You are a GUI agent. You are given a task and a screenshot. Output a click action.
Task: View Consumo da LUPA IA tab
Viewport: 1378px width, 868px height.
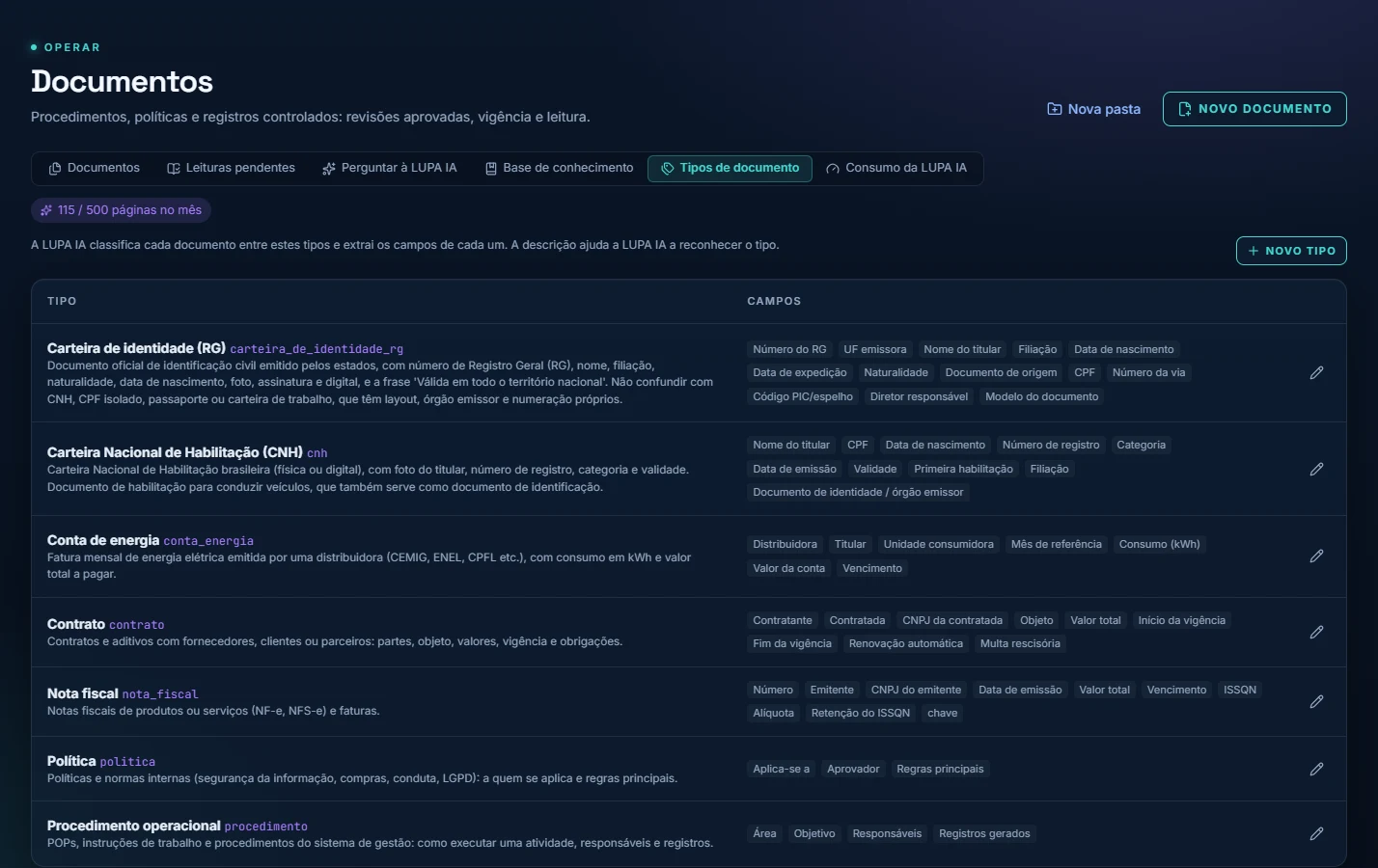896,168
